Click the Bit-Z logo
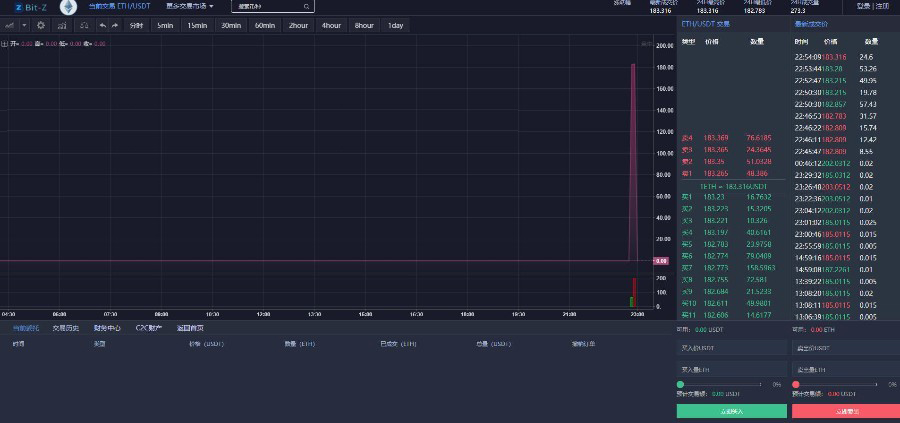This screenshot has width=900, height=423. point(30,7)
